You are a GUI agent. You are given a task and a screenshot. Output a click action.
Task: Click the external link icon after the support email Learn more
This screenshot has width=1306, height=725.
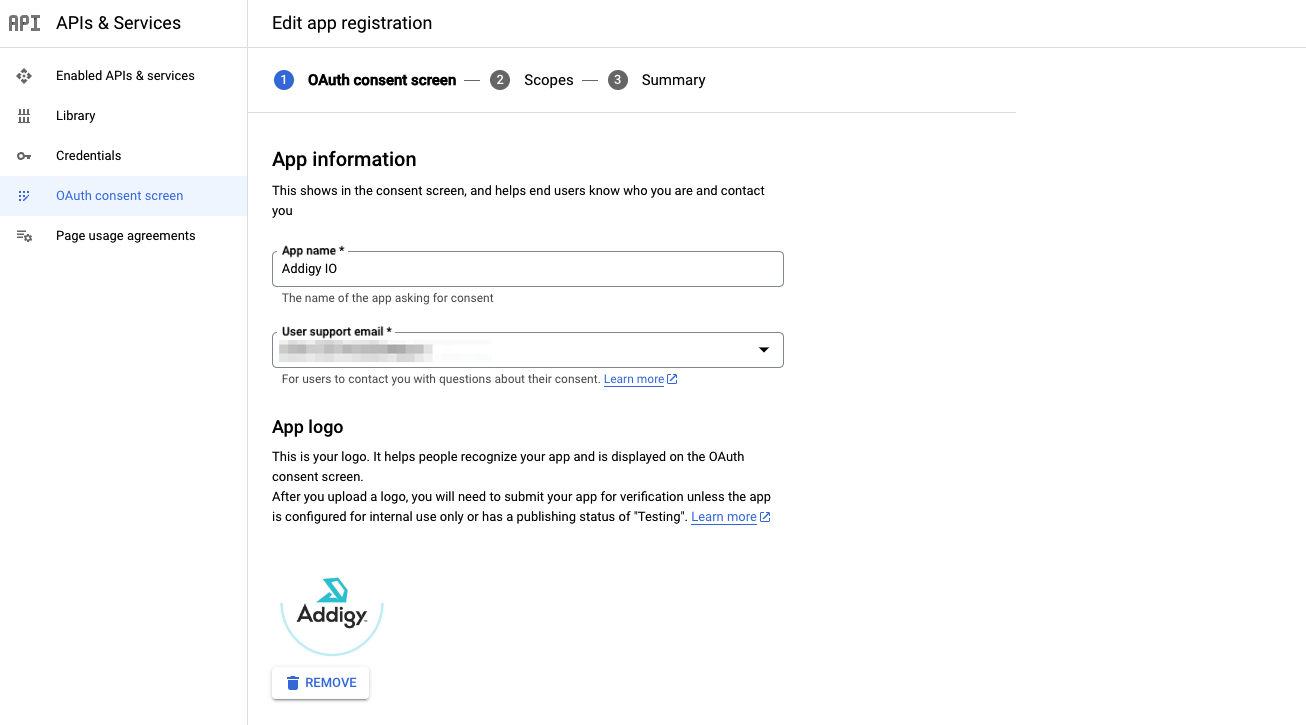pos(672,379)
